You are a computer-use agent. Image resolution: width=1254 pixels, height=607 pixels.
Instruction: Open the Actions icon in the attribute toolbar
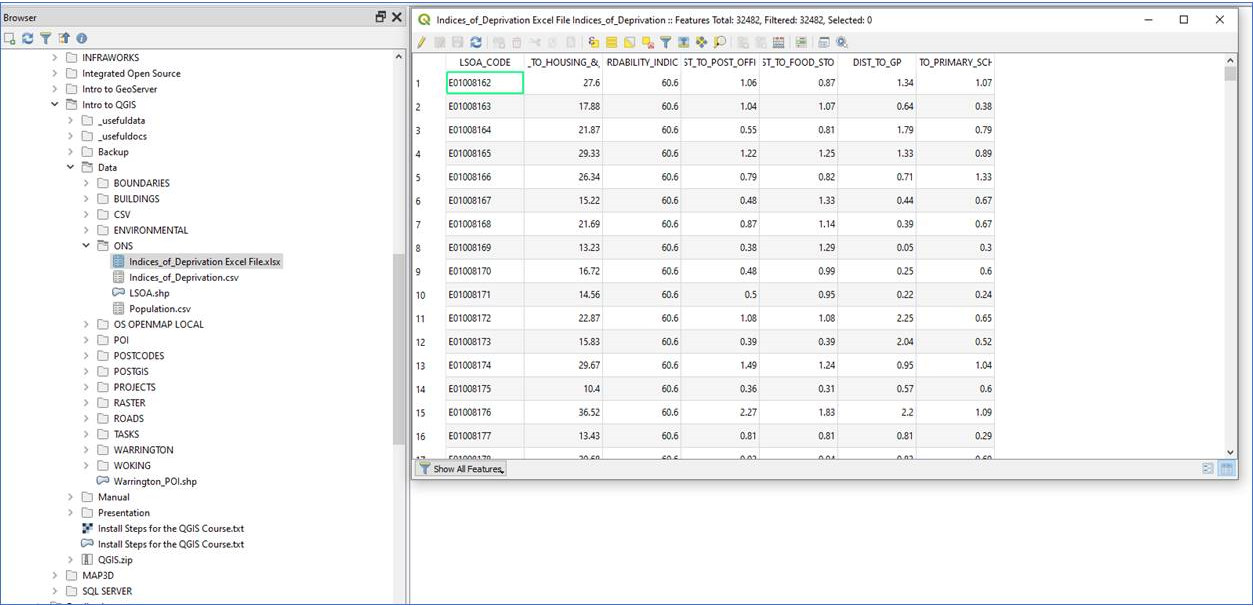tap(841, 42)
